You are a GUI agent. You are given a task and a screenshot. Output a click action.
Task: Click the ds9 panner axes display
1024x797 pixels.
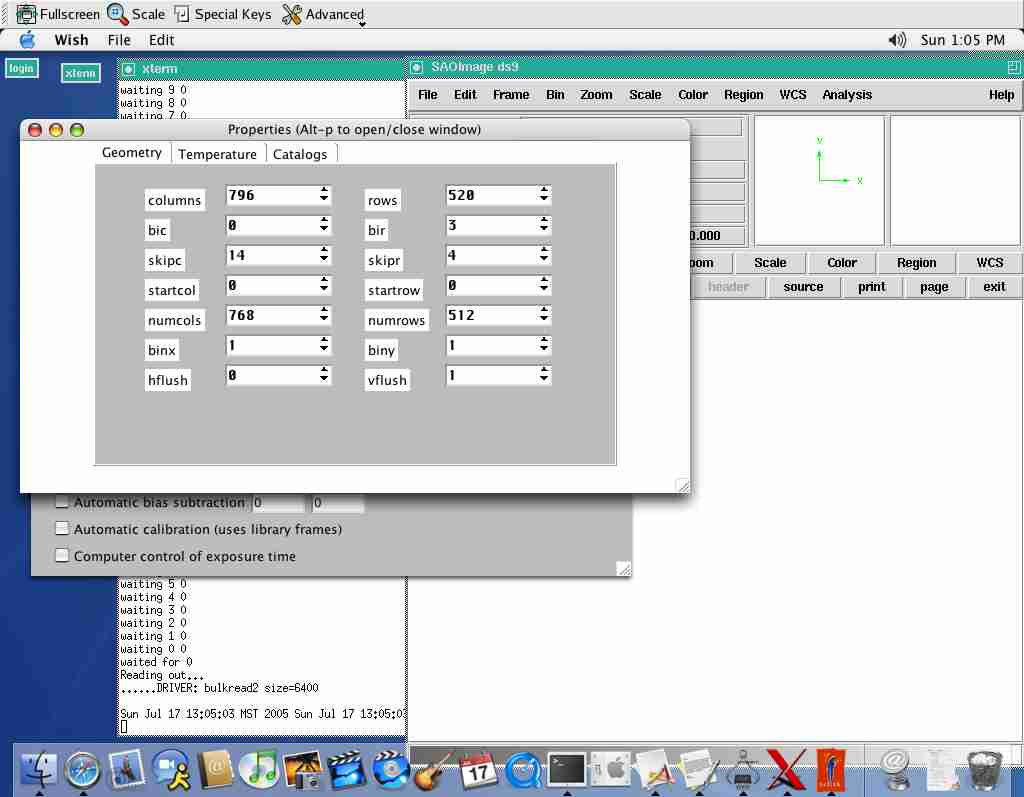(x=819, y=181)
